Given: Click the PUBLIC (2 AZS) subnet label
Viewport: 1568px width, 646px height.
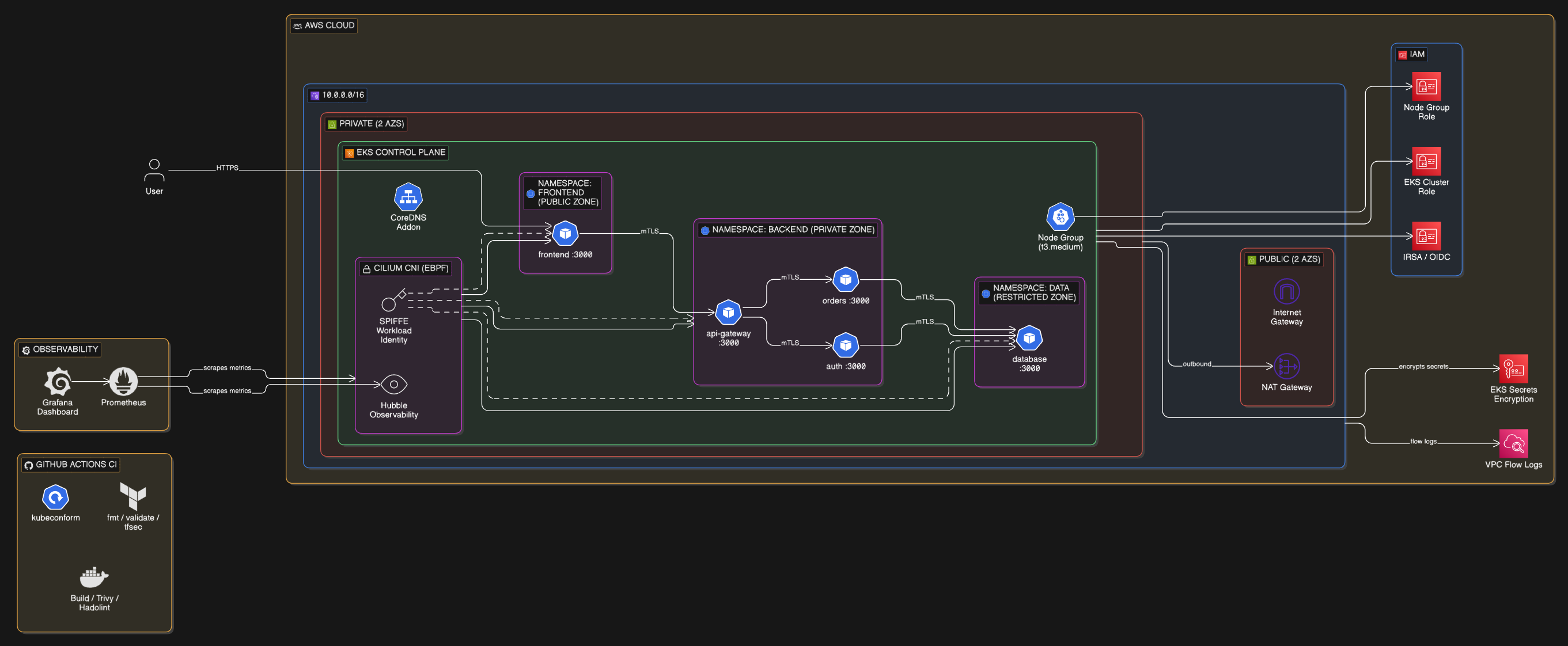Looking at the screenshot, I should point(1284,260).
